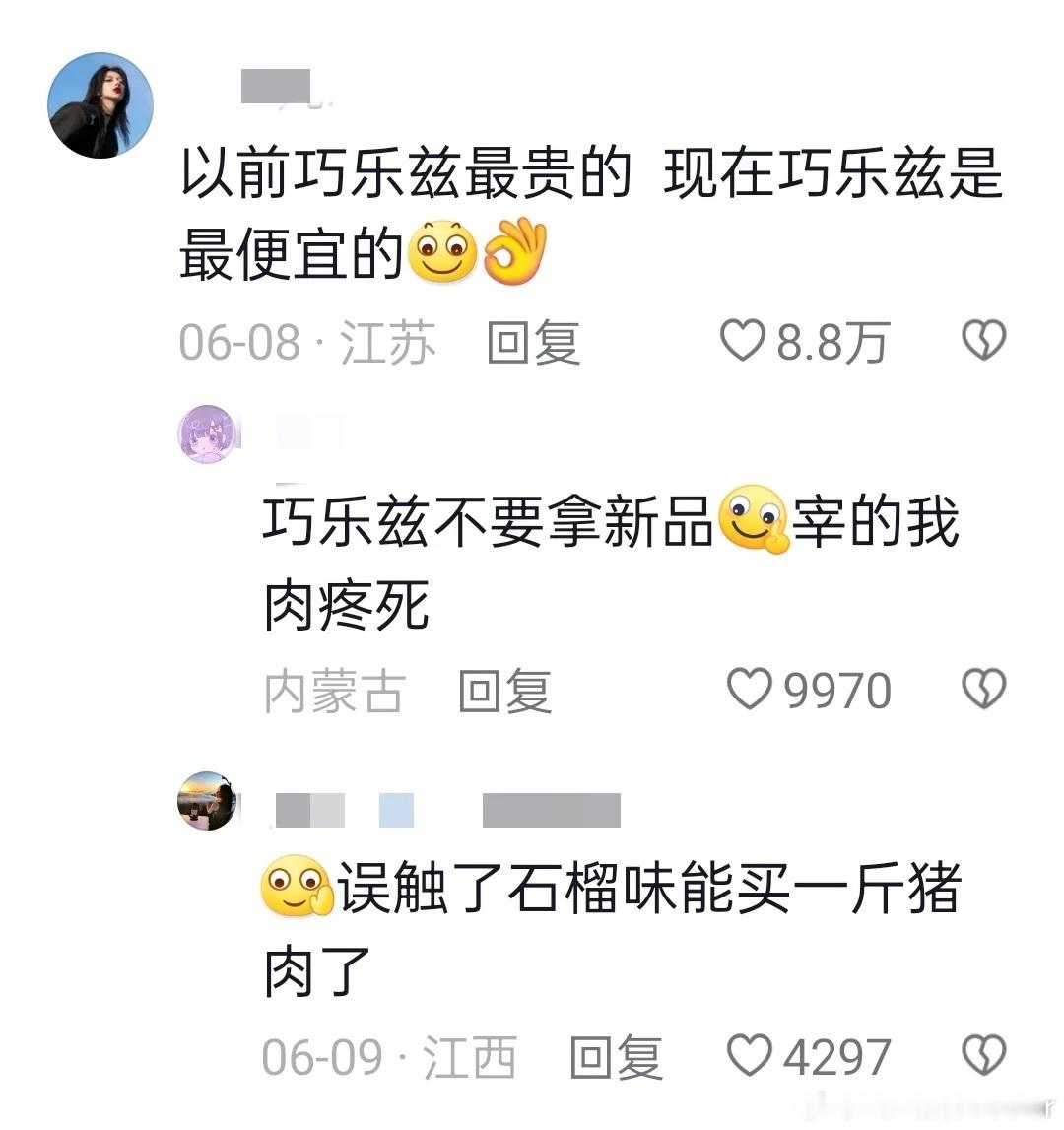Like the comment with 9970 likes
The image size is (1064, 1130).
[x=749, y=689]
